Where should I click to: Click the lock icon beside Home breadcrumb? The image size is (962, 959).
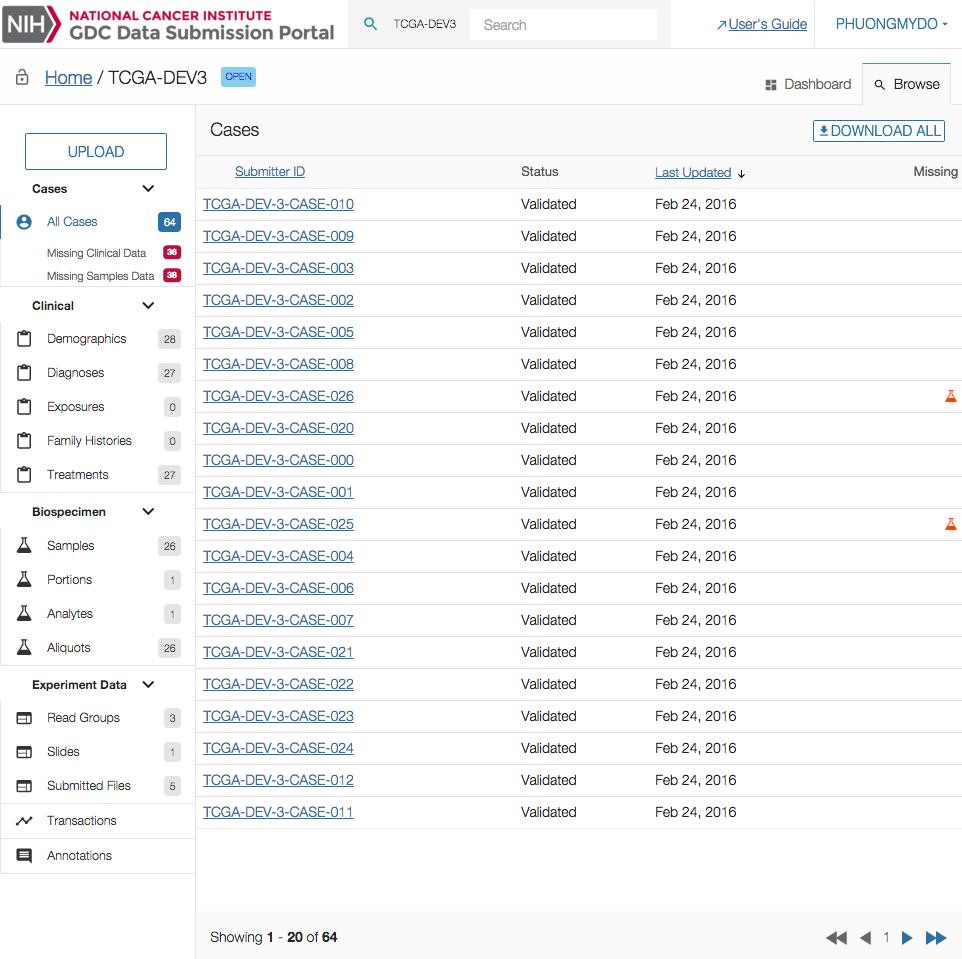(x=22, y=78)
